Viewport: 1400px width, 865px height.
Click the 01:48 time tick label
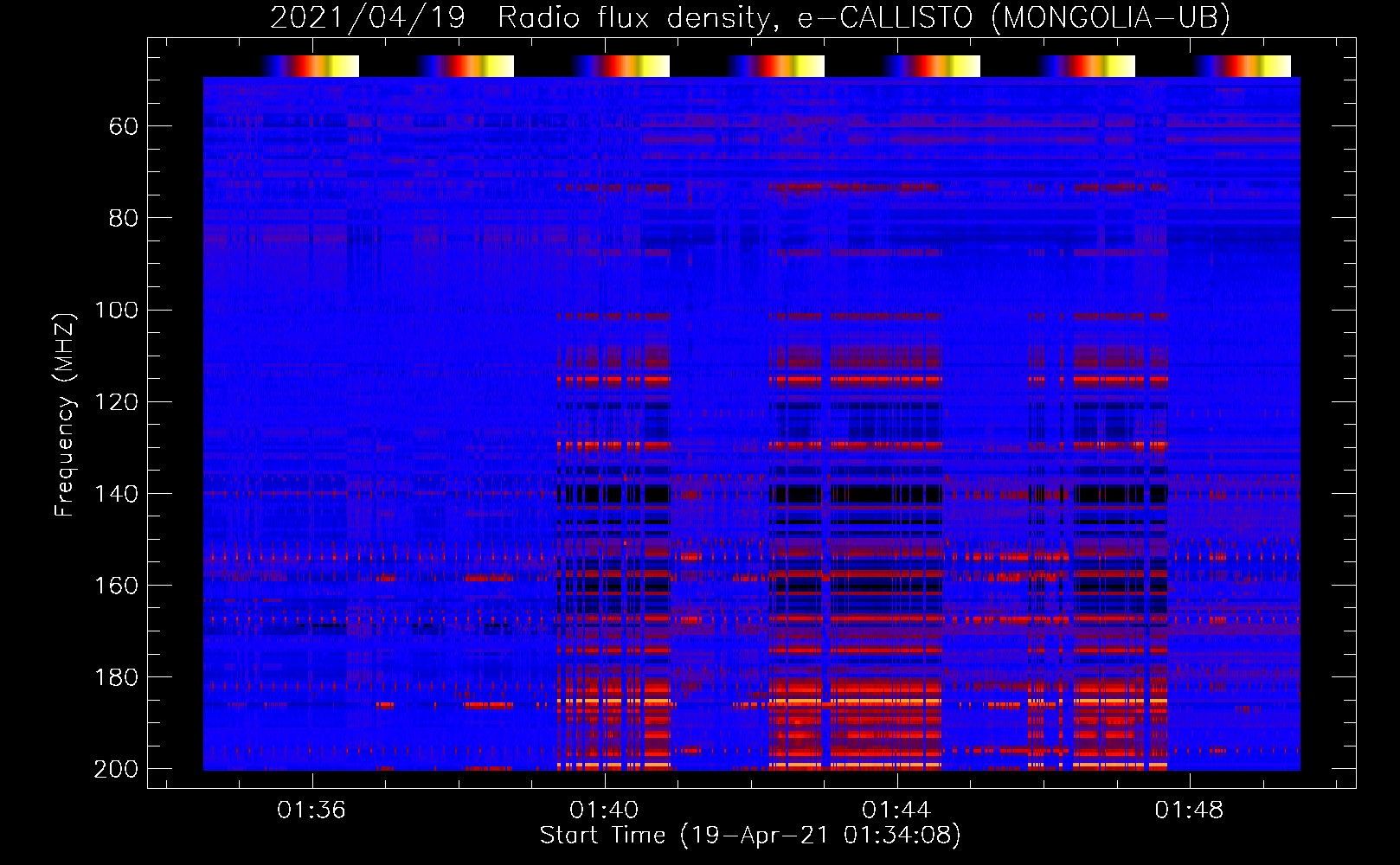(1190, 811)
